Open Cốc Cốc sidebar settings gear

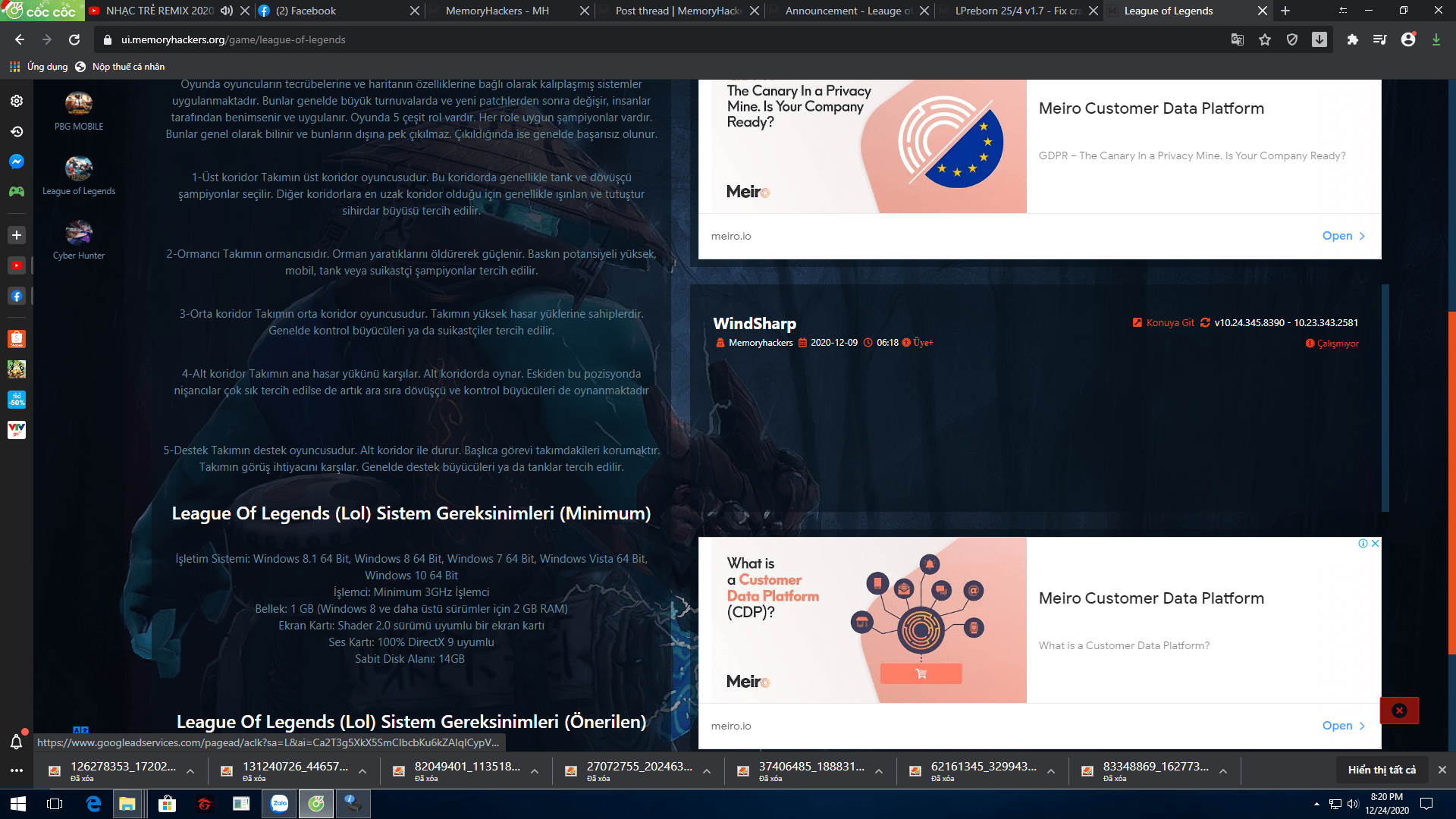[x=17, y=101]
